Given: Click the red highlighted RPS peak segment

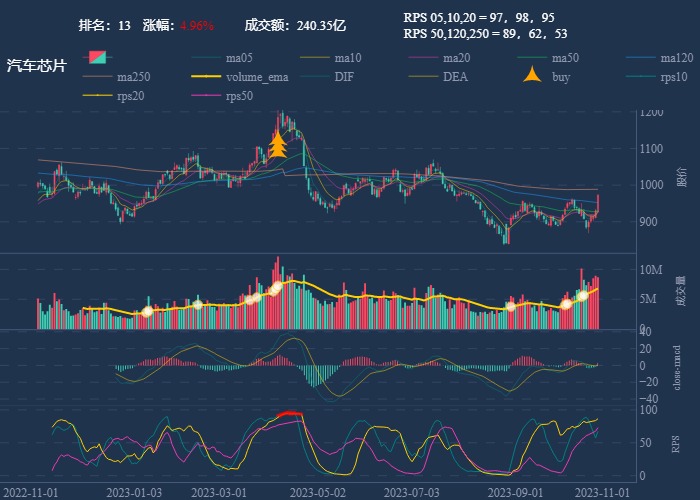Looking at the screenshot, I should pos(289,413).
